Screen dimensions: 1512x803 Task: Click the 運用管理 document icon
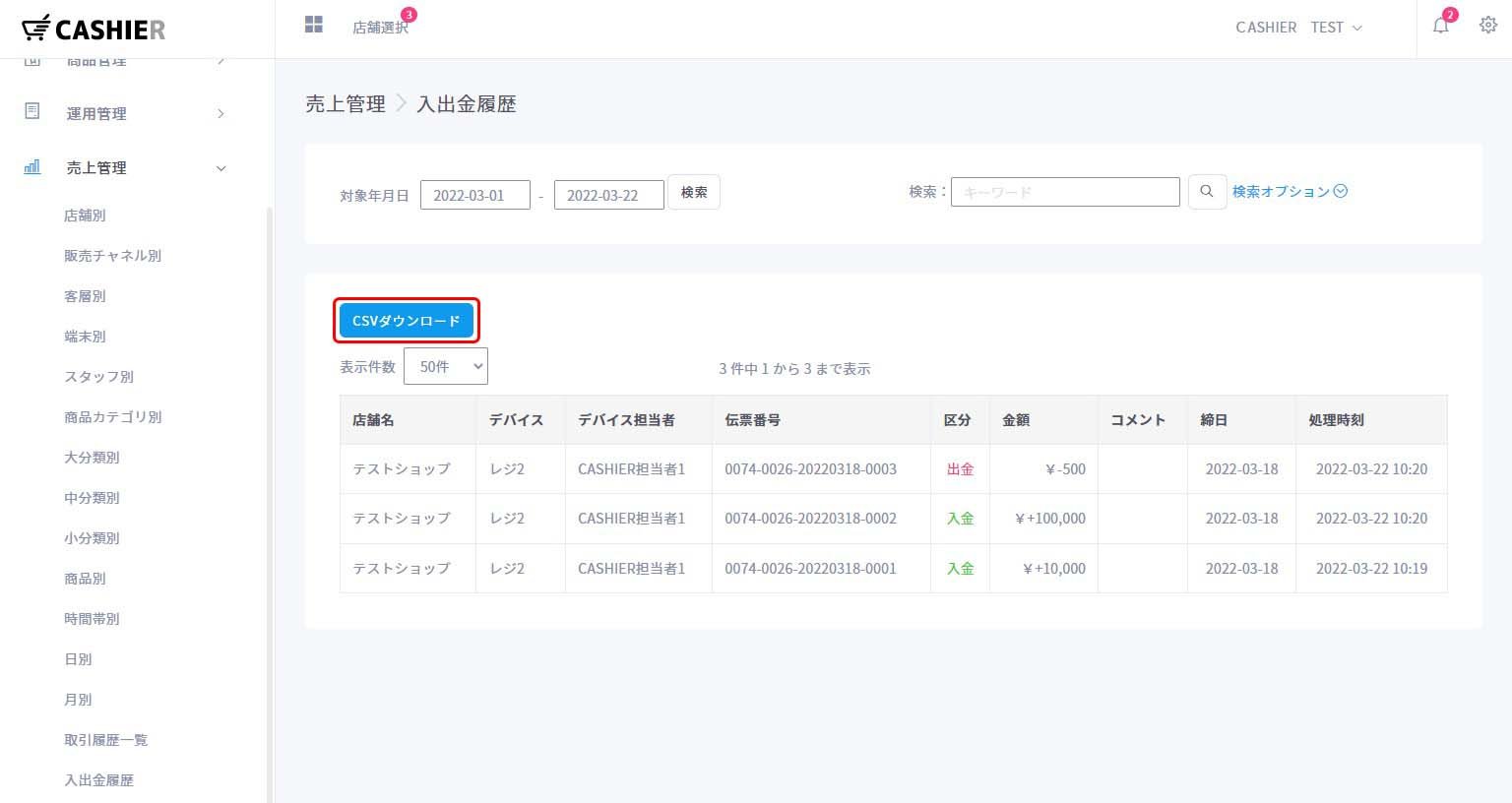coord(32,111)
